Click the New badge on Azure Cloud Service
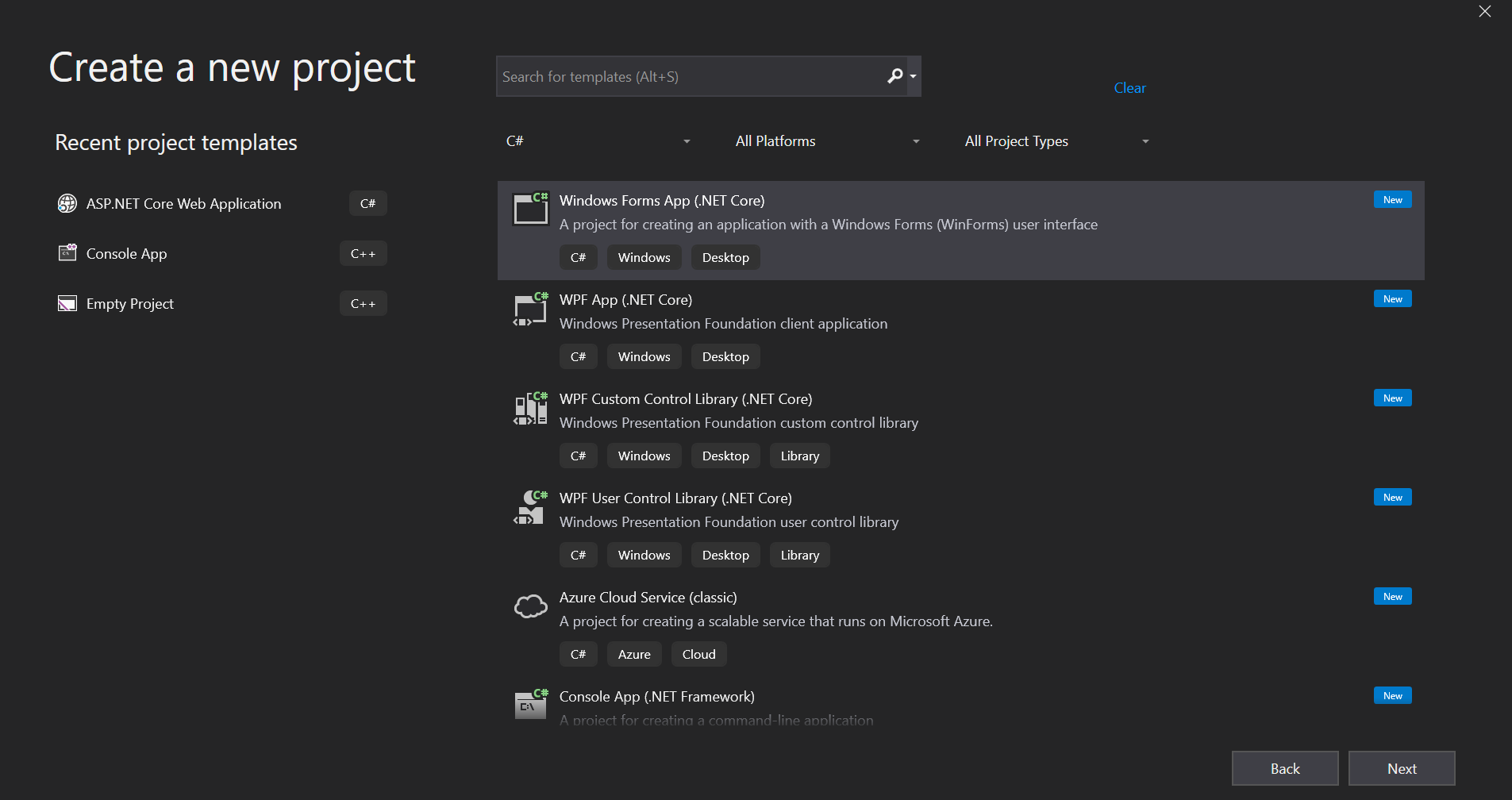 [1393, 597]
